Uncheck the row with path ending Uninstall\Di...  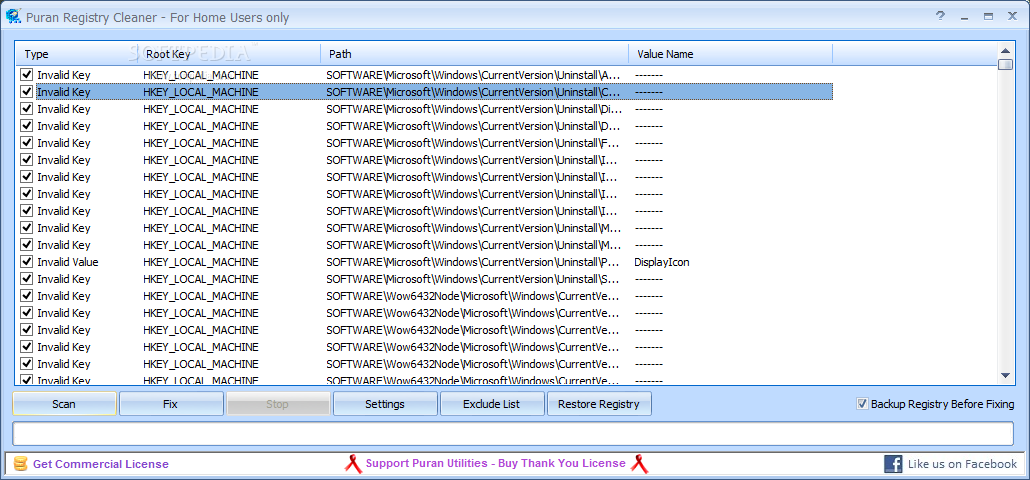coord(26,109)
